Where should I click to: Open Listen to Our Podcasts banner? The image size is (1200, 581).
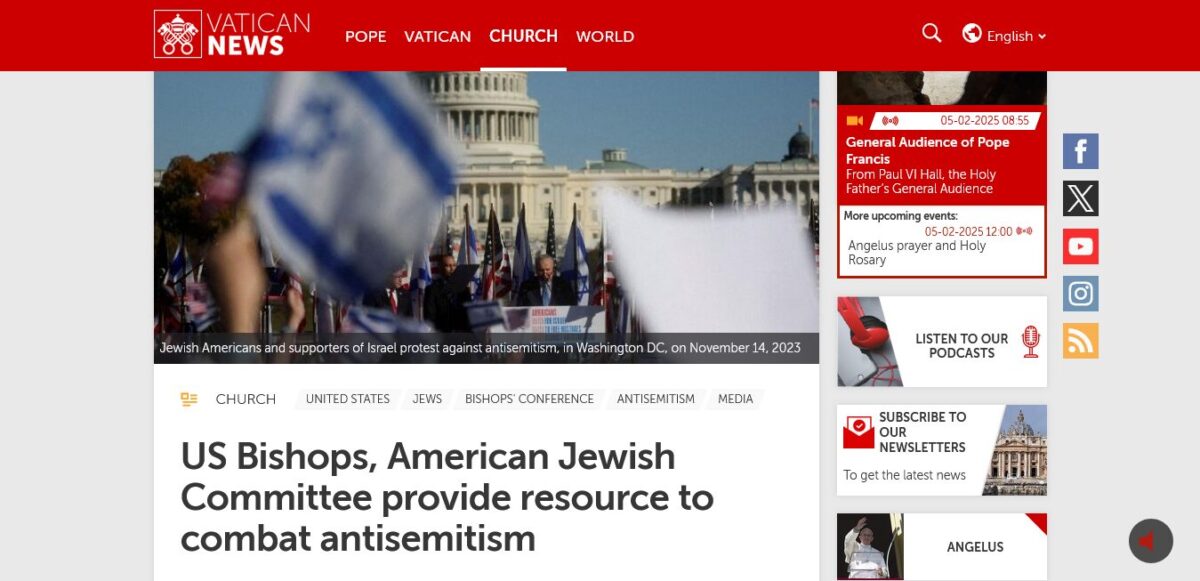point(942,342)
